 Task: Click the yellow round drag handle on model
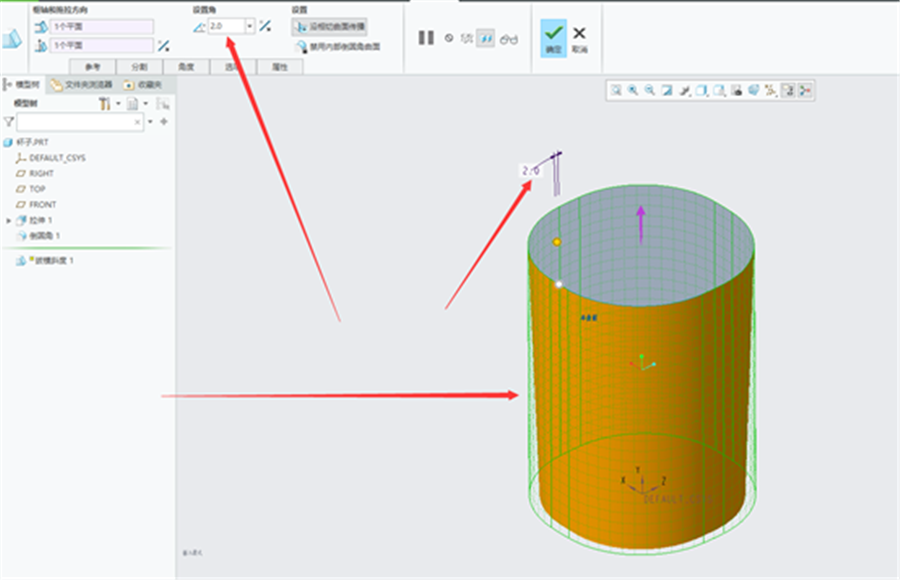[x=557, y=242]
